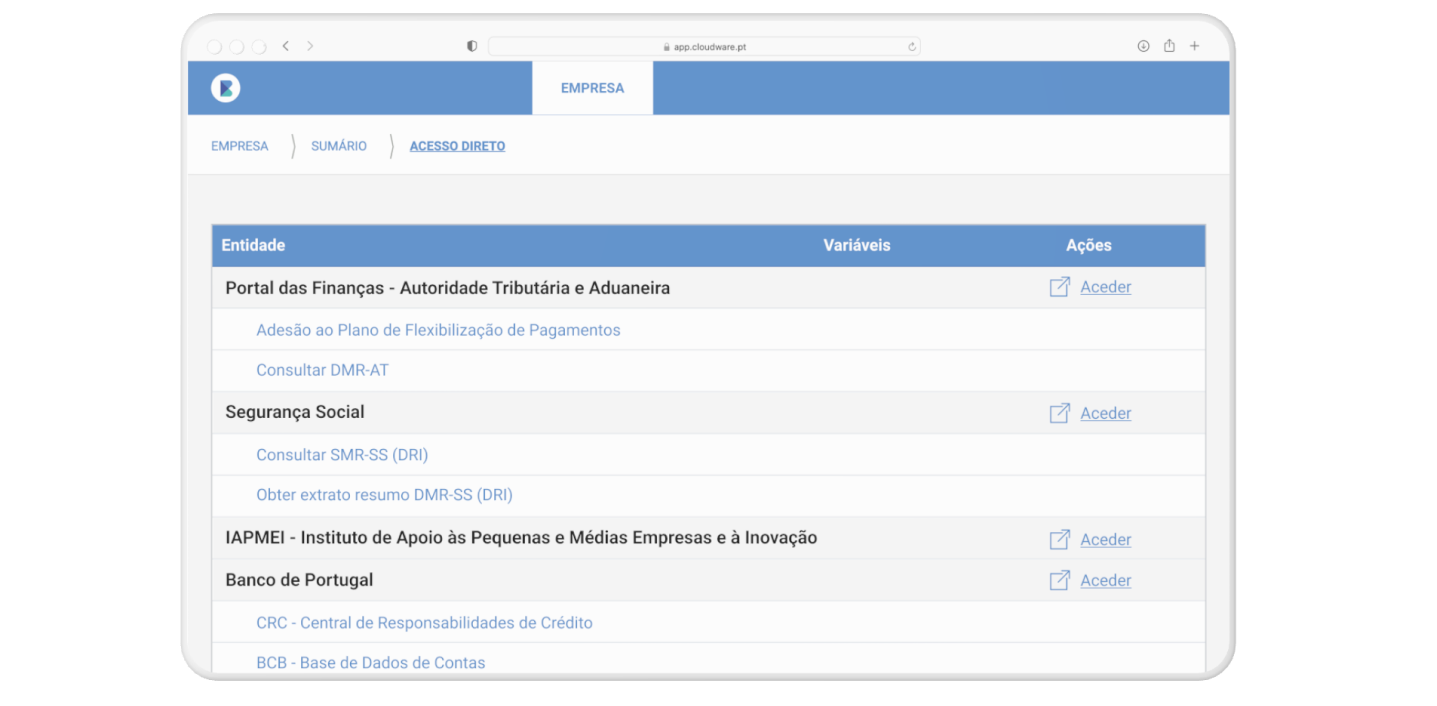Click Aceder for Portal das Finanças
This screenshot has width=1437, height=706.
(1106, 287)
